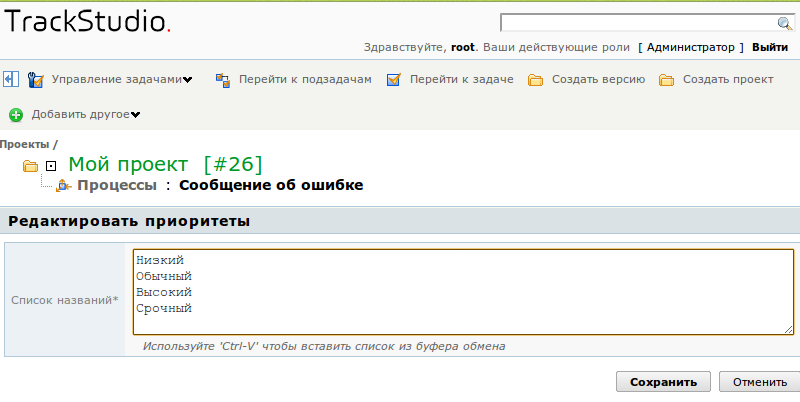Viewport: 800px width, 402px height.
Task: Click the collapse side panel icon
Action: click(x=11, y=79)
